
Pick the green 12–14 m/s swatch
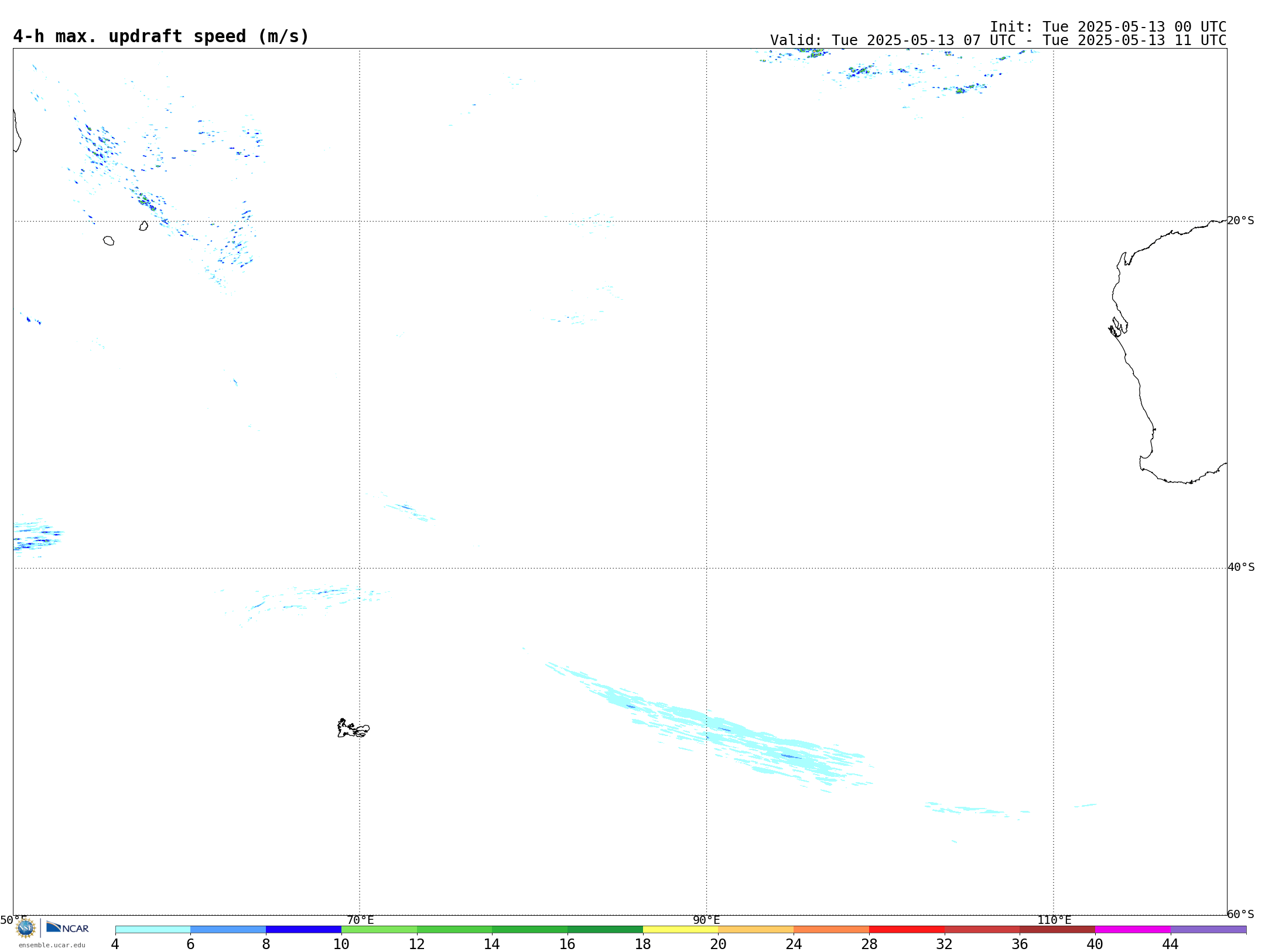click(454, 930)
